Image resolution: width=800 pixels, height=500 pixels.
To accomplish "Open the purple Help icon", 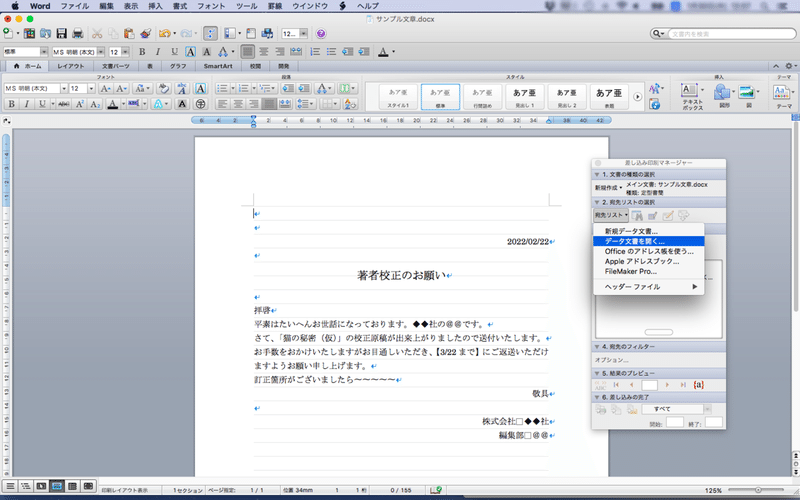I will point(321,34).
